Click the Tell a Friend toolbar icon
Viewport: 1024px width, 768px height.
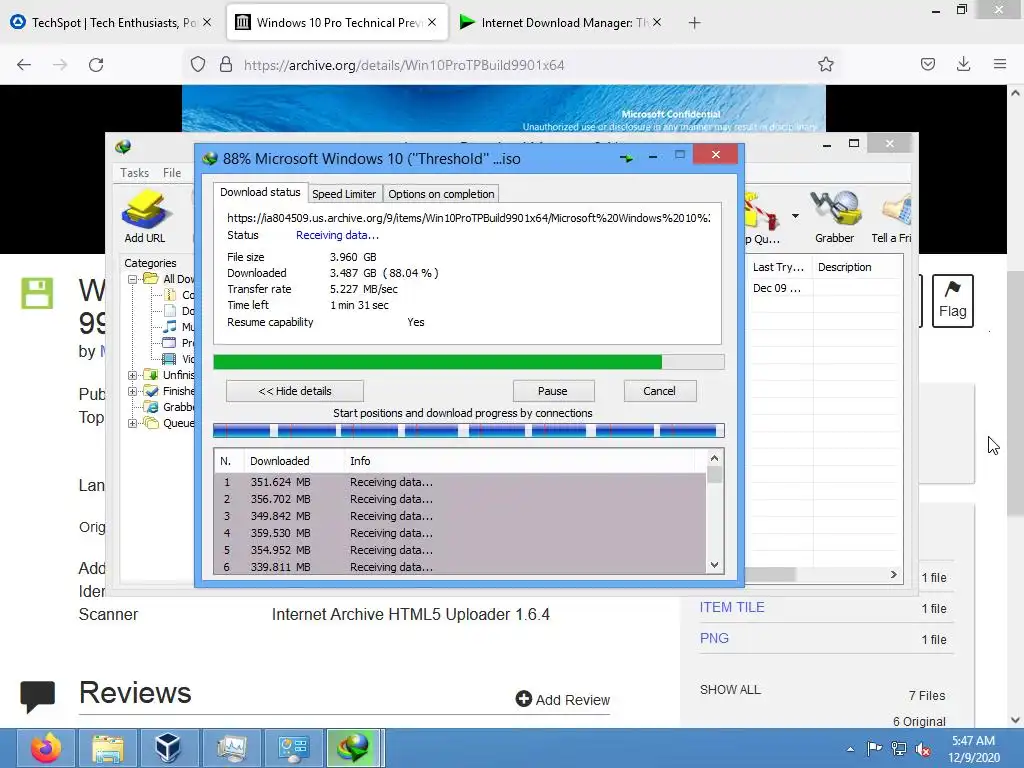[893, 216]
